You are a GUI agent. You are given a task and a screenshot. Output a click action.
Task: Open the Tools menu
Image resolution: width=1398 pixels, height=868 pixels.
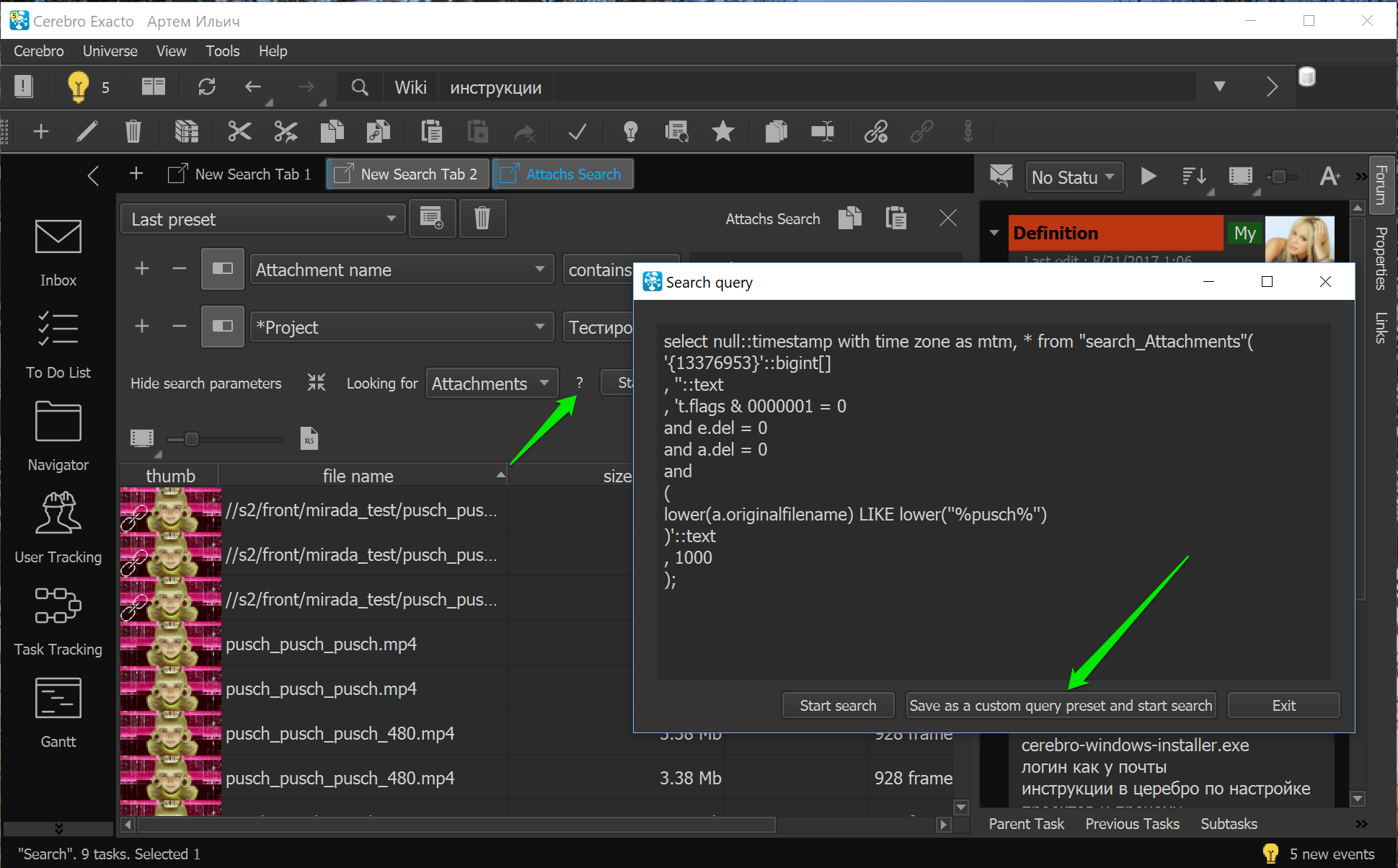222,51
